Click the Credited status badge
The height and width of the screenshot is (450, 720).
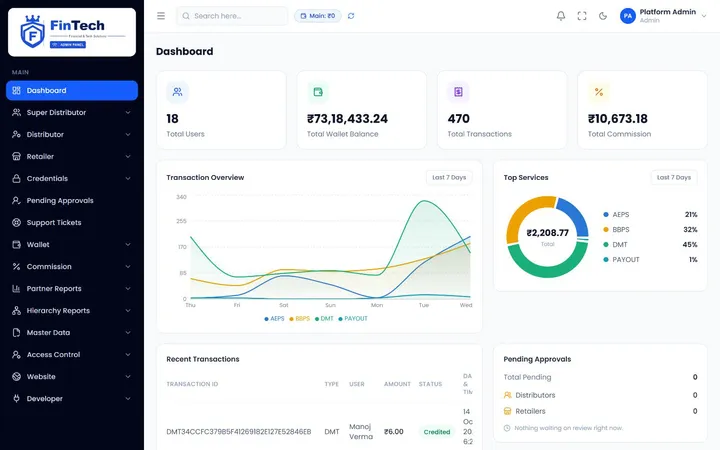pyautogui.click(x=437, y=432)
